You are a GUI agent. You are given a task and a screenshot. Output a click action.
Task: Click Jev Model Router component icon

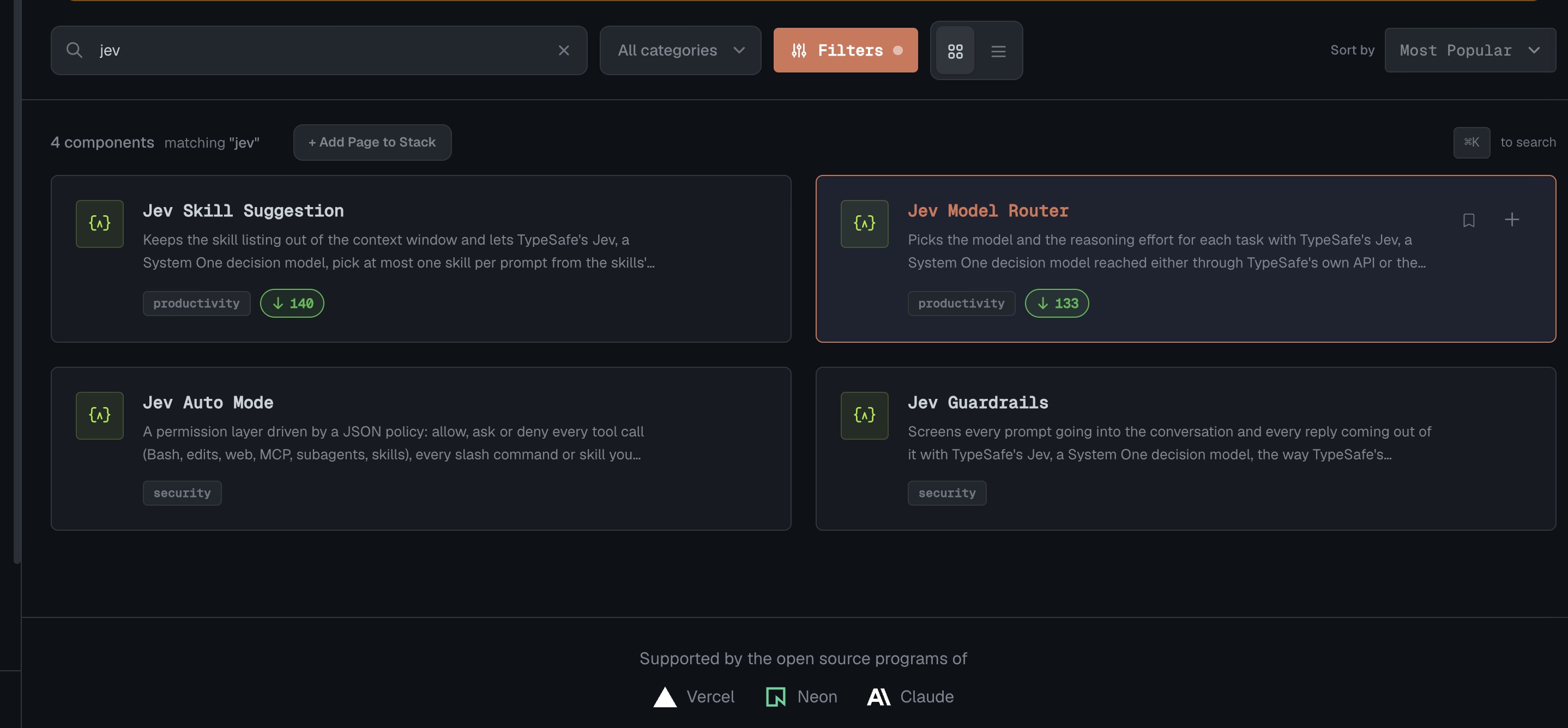864,224
